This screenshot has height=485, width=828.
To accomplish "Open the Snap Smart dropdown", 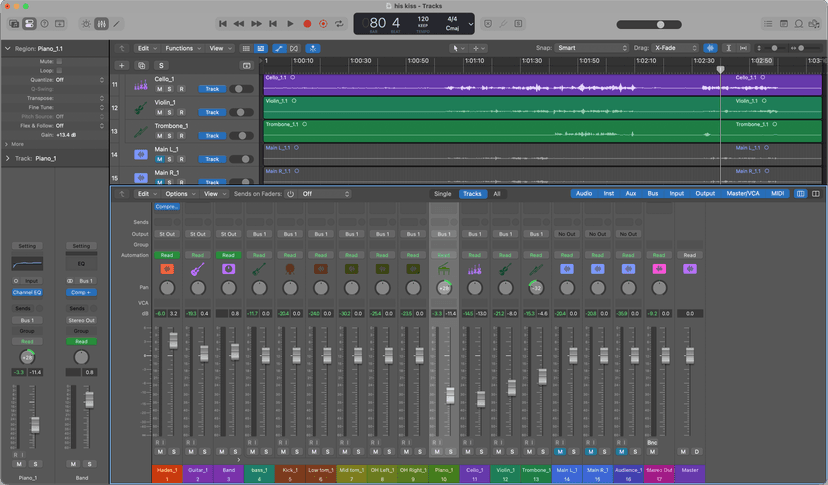I will tap(591, 48).
